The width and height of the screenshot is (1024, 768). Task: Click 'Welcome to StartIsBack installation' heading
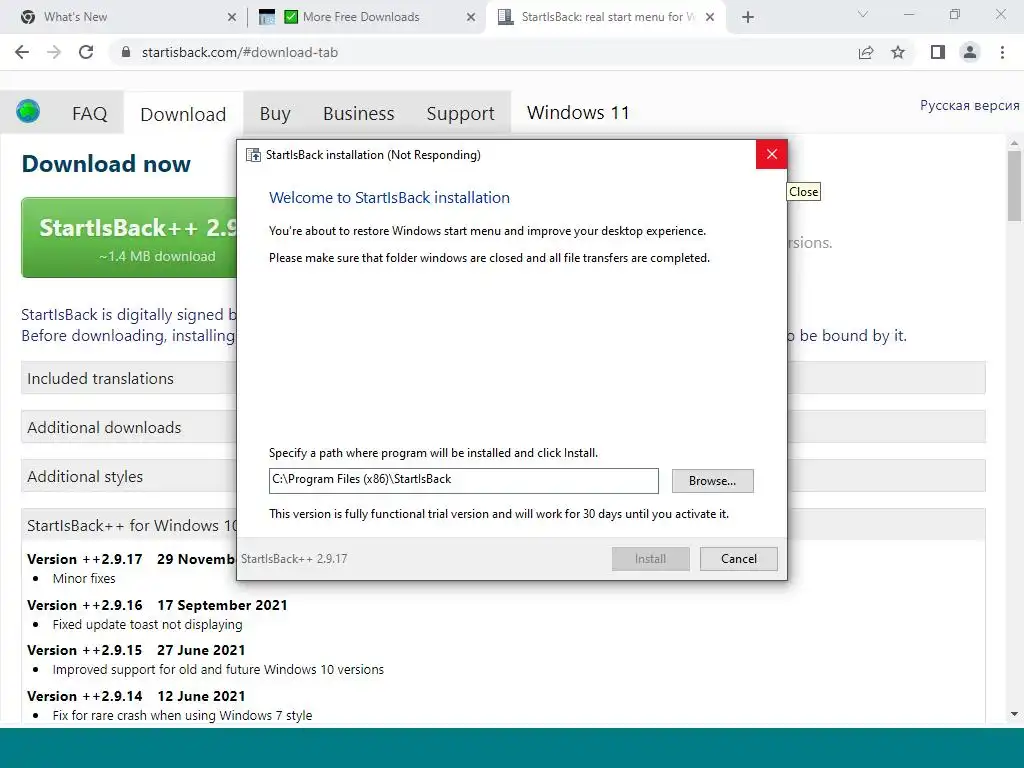(x=389, y=197)
